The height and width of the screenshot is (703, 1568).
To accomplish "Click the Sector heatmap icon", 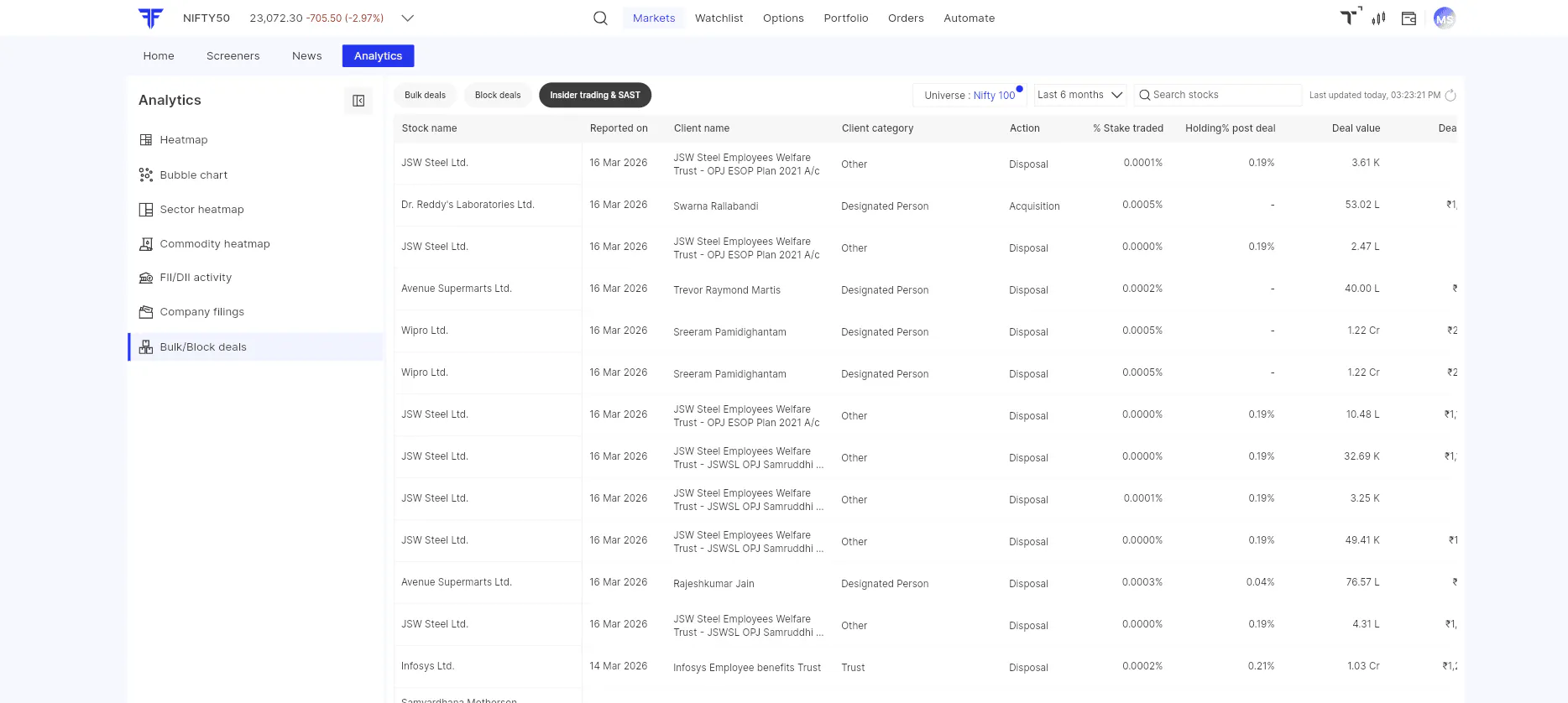I will (x=146, y=210).
